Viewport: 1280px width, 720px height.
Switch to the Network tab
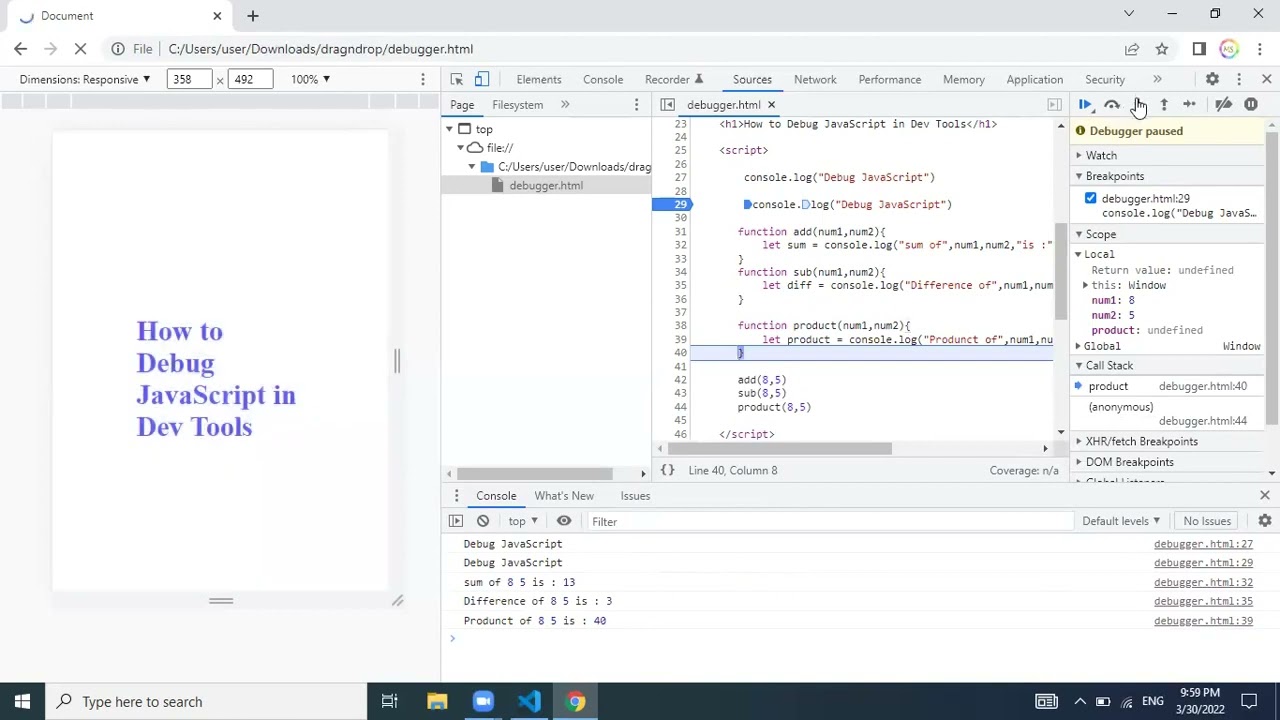tap(815, 79)
